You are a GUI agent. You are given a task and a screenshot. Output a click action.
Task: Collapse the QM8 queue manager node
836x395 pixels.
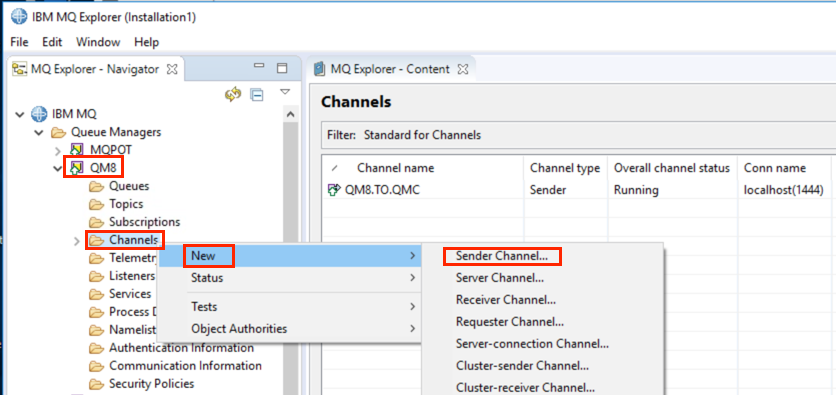58,168
